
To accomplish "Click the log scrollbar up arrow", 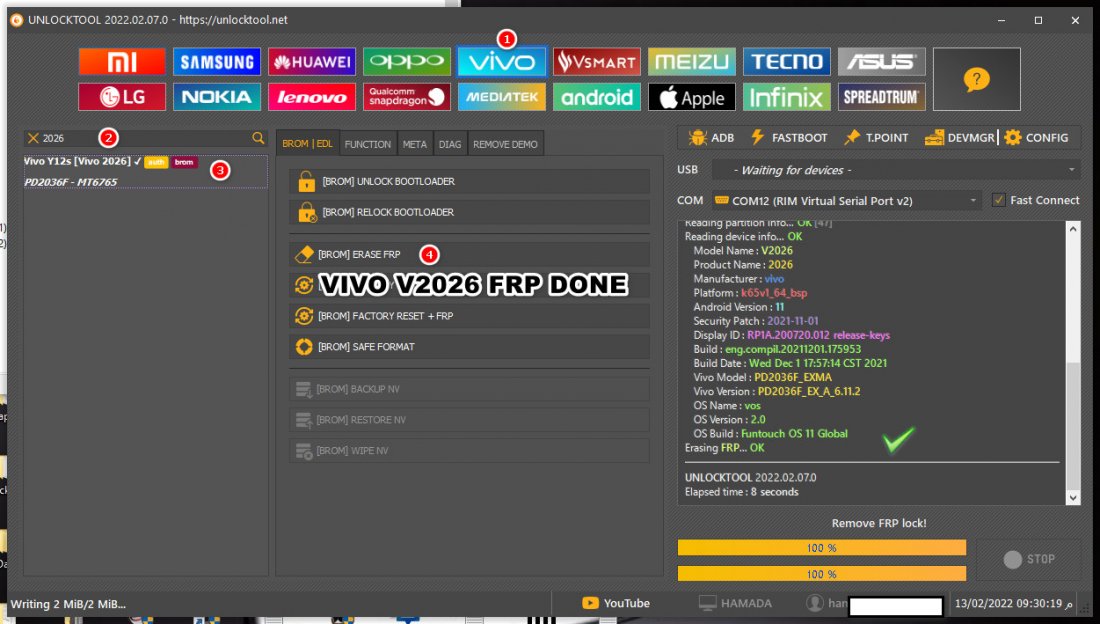I will 1073,229.
